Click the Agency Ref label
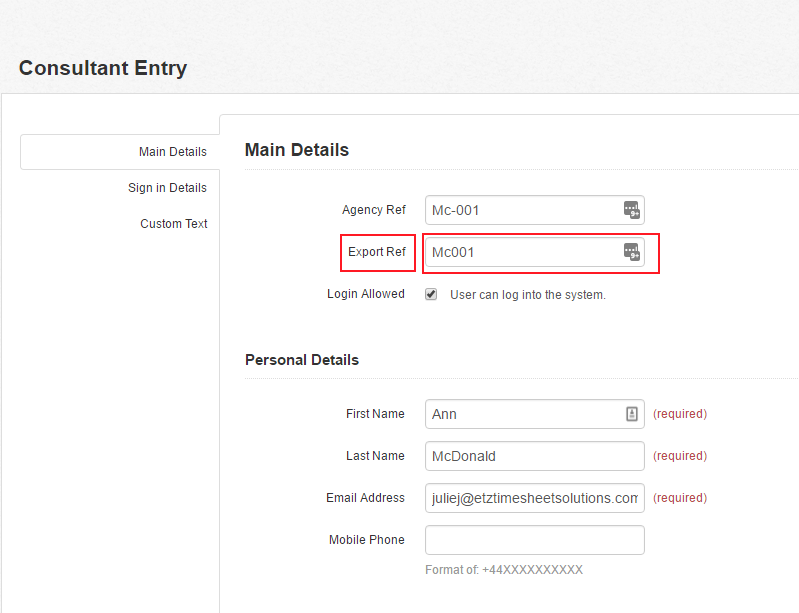This screenshot has width=799, height=613. (x=374, y=210)
